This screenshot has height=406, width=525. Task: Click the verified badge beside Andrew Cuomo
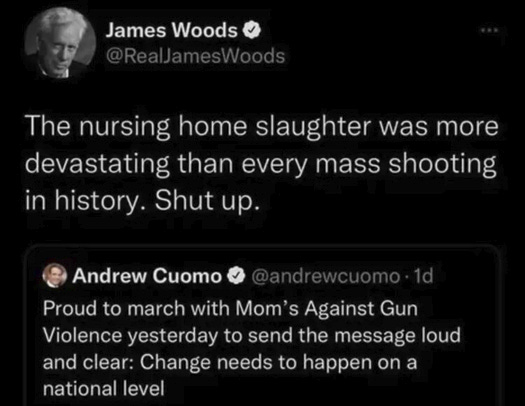tap(236, 276)
